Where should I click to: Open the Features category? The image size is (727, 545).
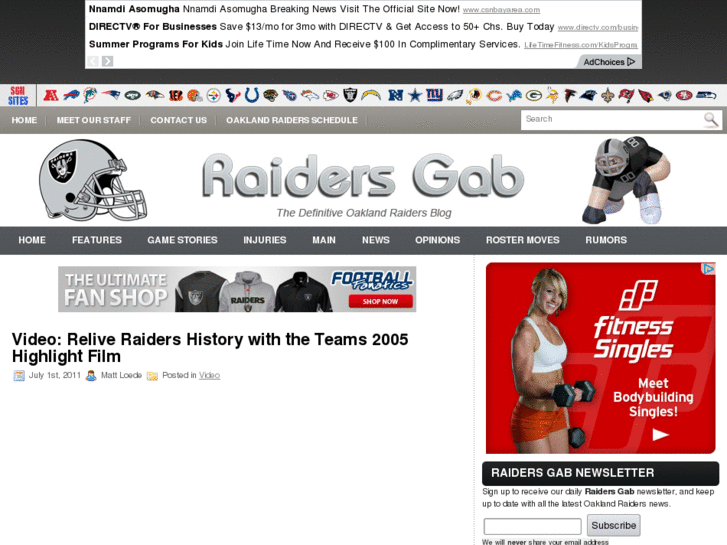(x=97, y=240)
